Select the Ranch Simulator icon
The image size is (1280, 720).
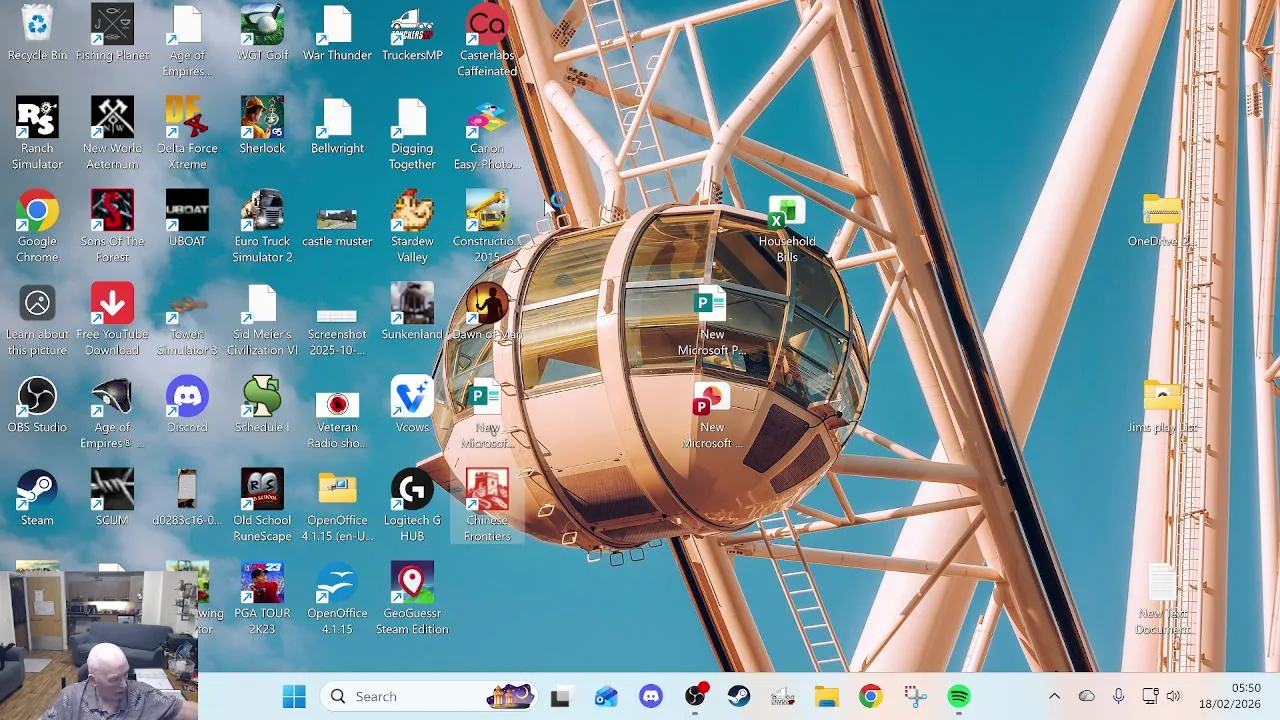[x=37, y=134]
